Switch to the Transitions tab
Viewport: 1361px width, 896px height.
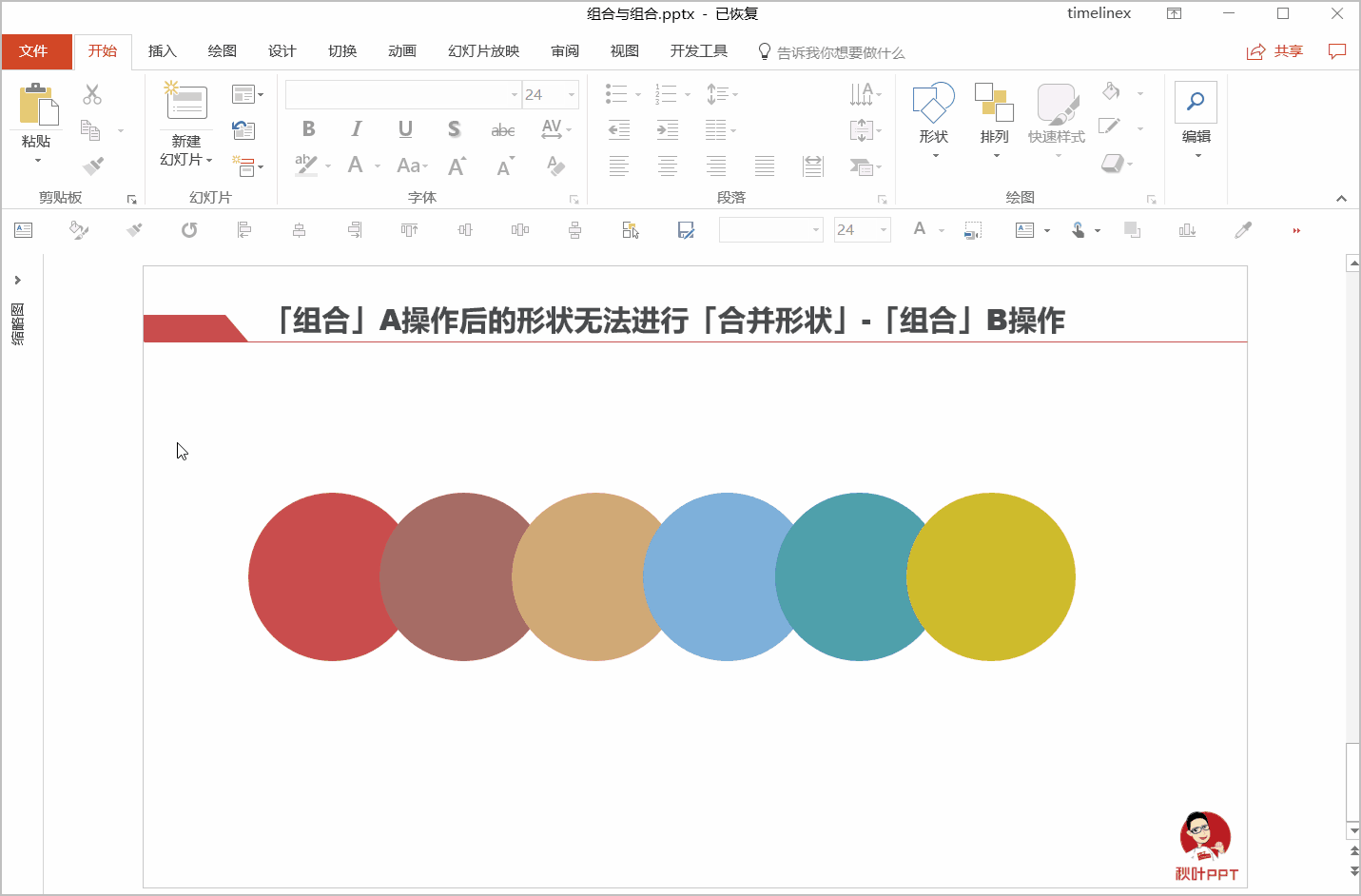342,51
